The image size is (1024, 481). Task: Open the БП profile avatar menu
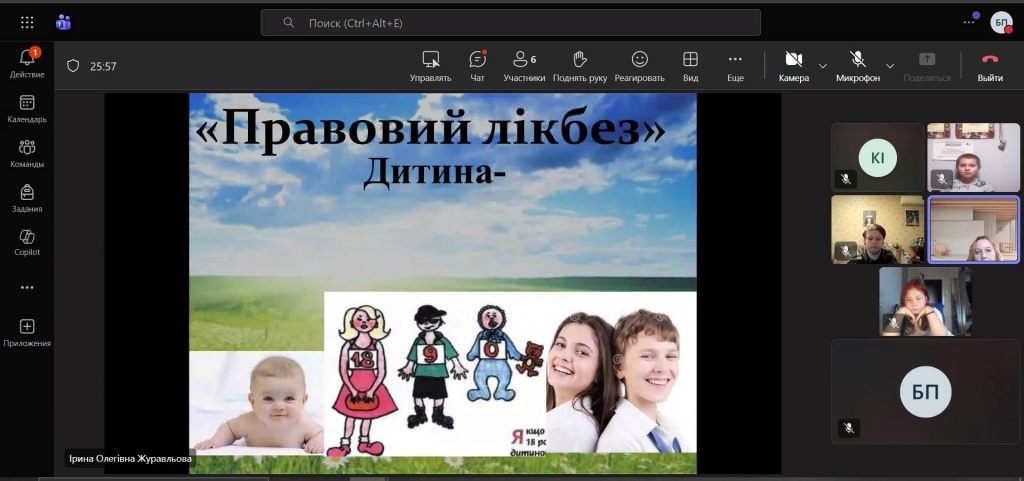point(1000,23)
